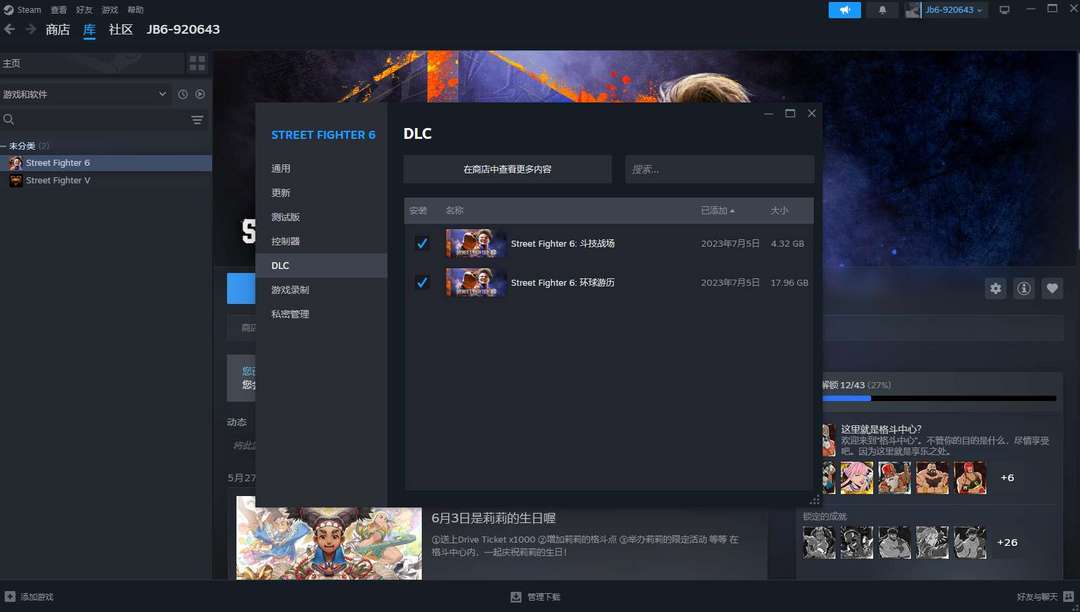Open 好友与聊天 panel

1045,597
